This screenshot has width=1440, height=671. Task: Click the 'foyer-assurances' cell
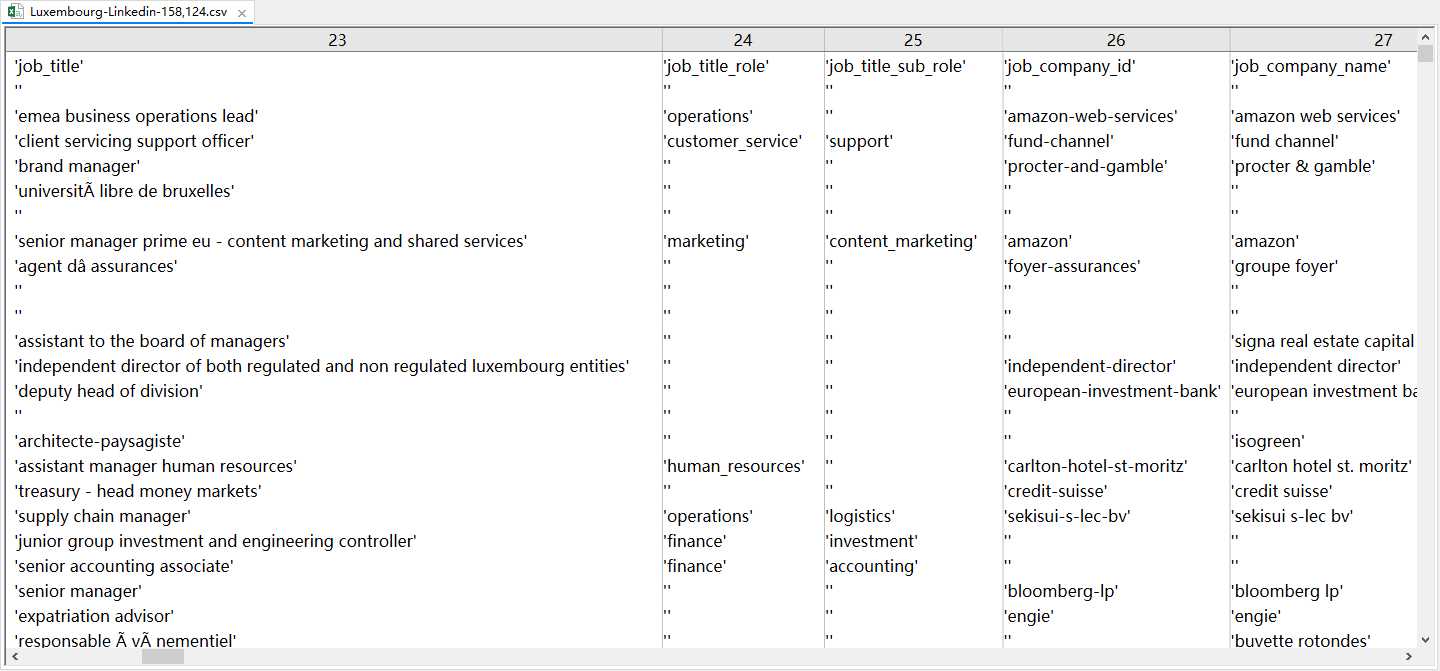tap(1116, 266)
